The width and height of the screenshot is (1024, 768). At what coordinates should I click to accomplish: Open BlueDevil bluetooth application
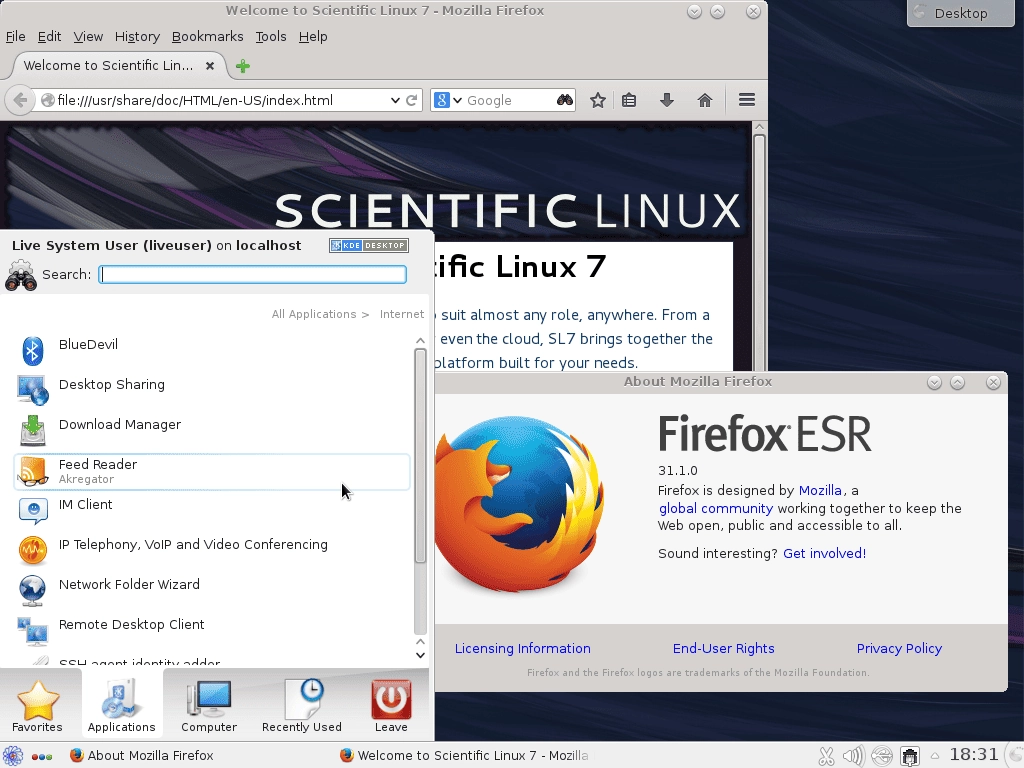click(212, 351)
